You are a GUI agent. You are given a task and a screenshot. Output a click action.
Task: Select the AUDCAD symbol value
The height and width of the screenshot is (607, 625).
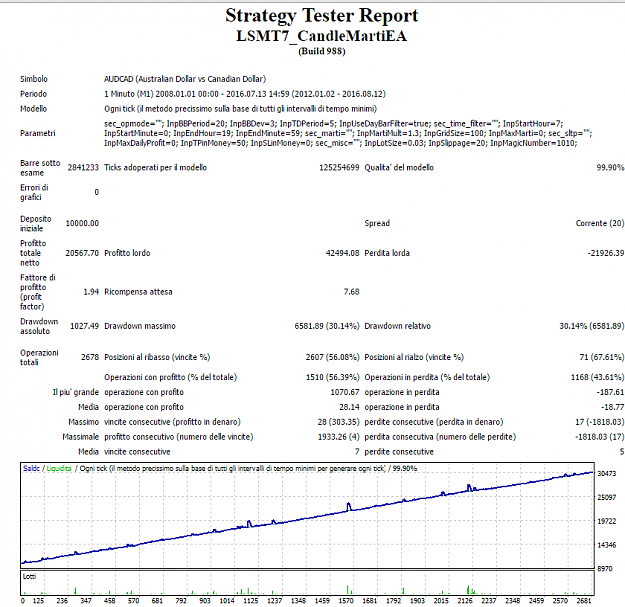pos(185,79)
